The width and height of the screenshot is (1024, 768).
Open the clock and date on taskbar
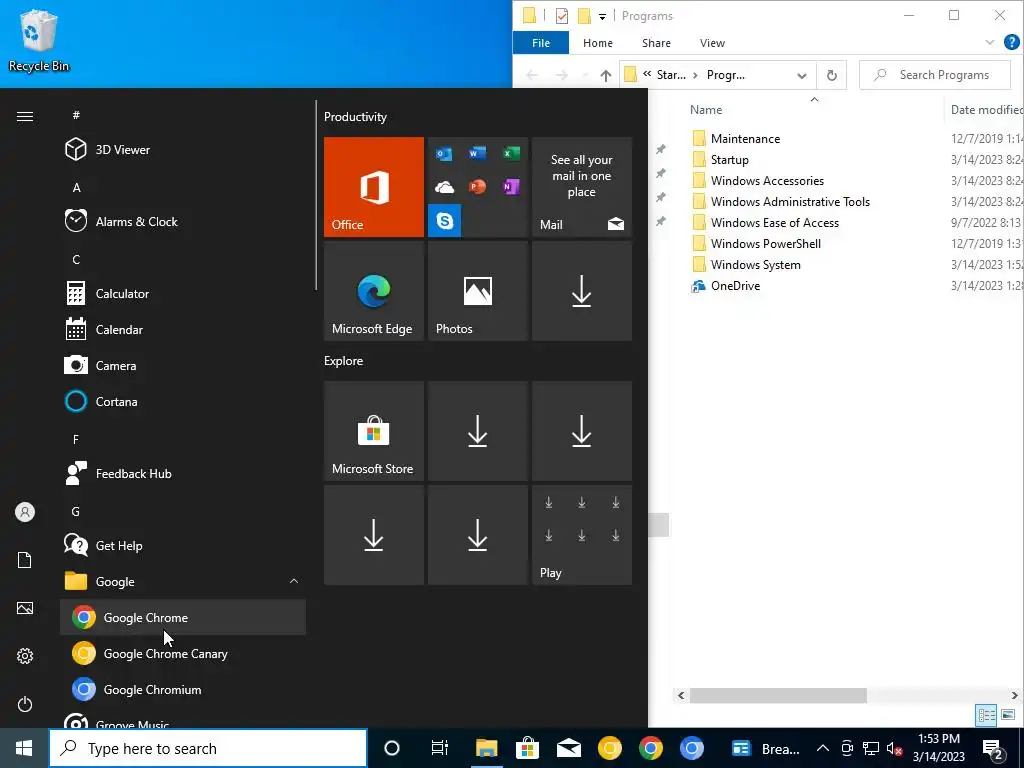(938, 748)
